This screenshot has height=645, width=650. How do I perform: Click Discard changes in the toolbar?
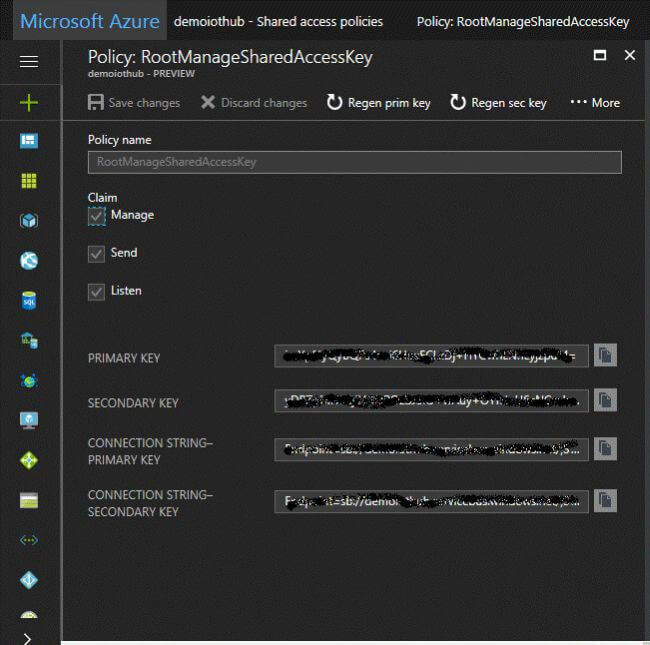[254, 102]
